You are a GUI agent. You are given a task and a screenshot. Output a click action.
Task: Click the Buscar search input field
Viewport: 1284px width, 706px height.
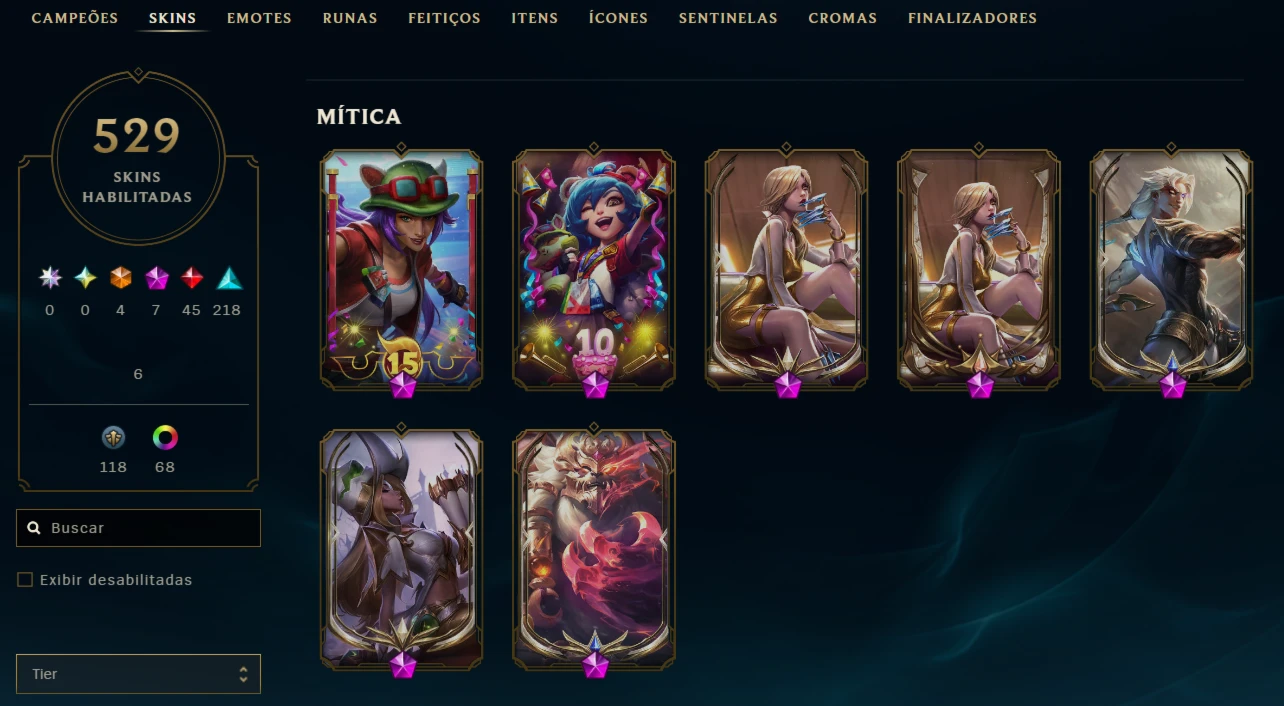(138, 528)
